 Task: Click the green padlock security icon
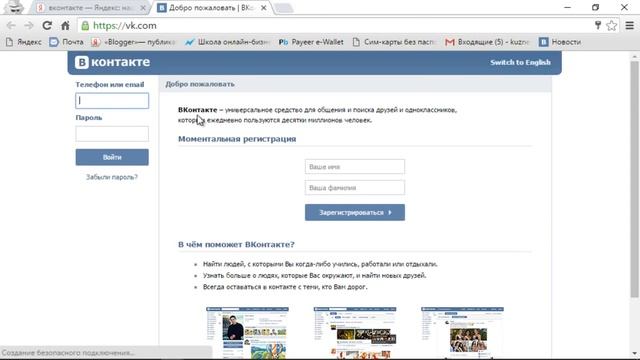tap(85, 25)
